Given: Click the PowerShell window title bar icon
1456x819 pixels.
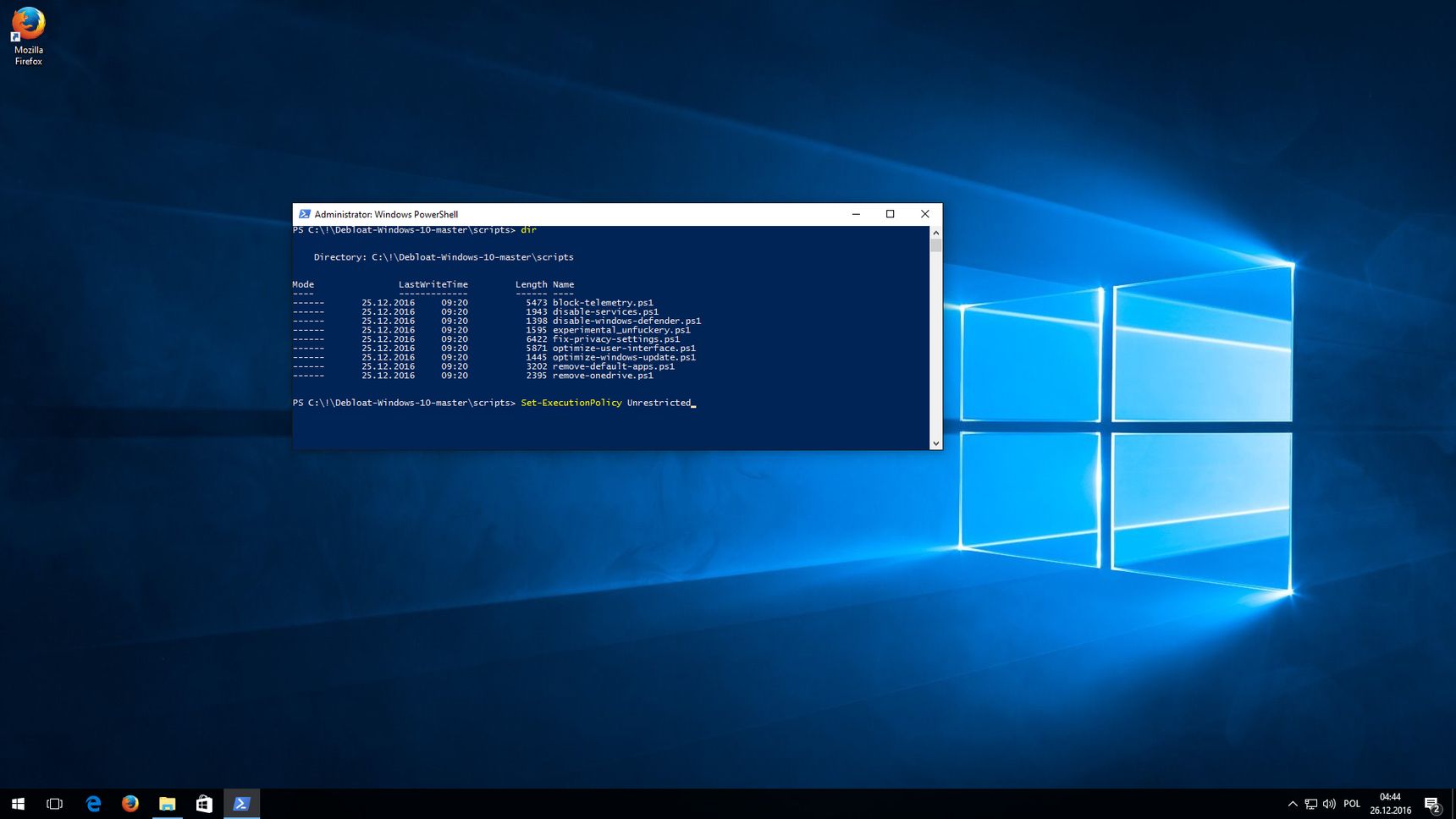Looking at the screenshot, I should (x=305, y=214).
